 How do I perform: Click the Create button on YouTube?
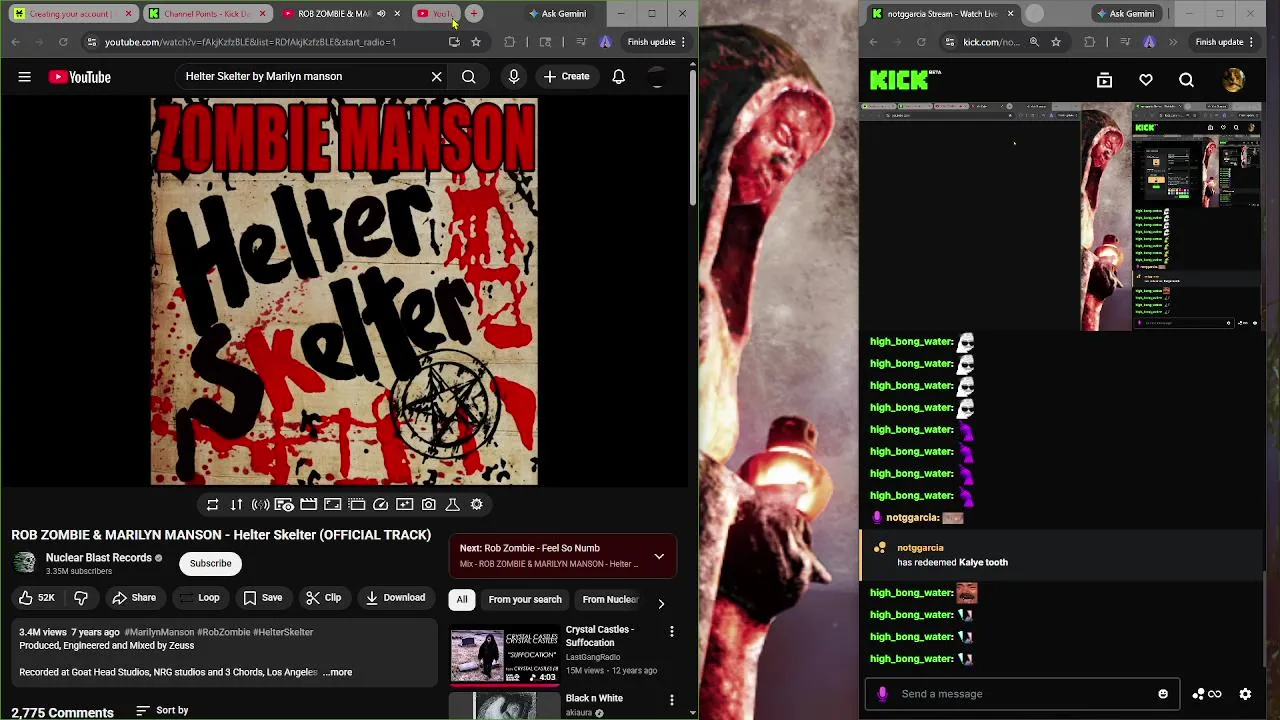click(x=566, y=76)
